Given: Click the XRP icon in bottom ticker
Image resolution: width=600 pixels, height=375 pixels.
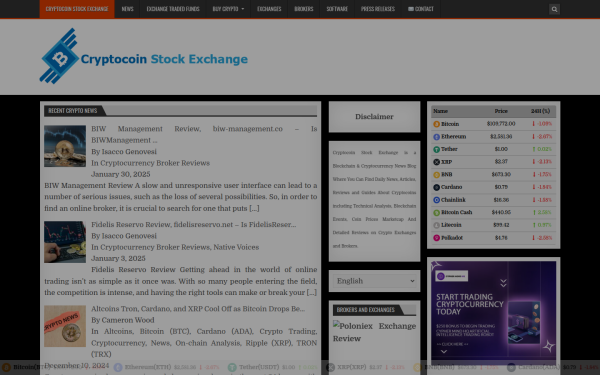Looking at the screenshot, I should tap(330, 367).
